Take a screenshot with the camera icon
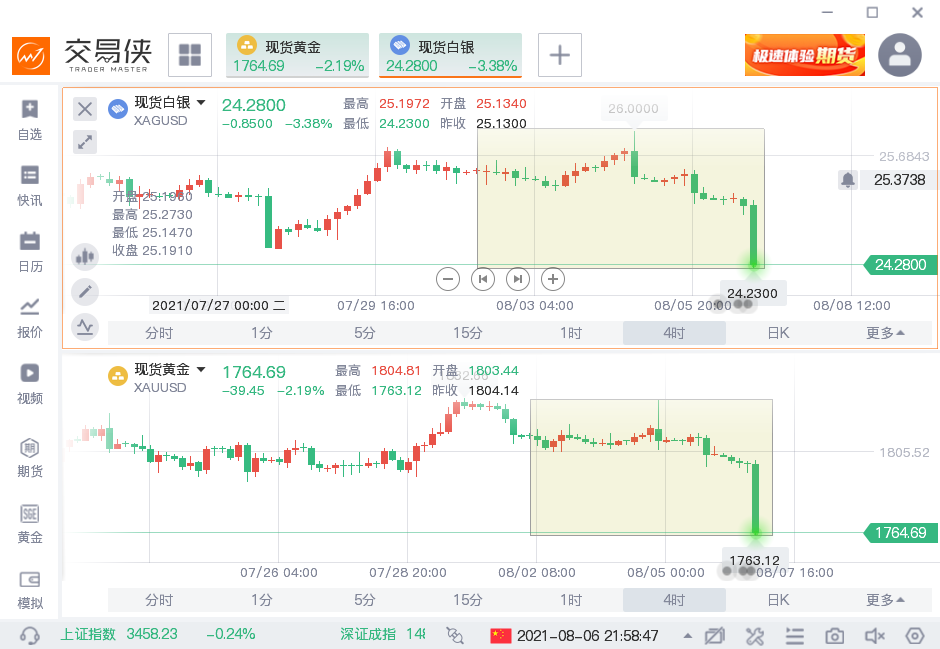 tap(834, 636)
